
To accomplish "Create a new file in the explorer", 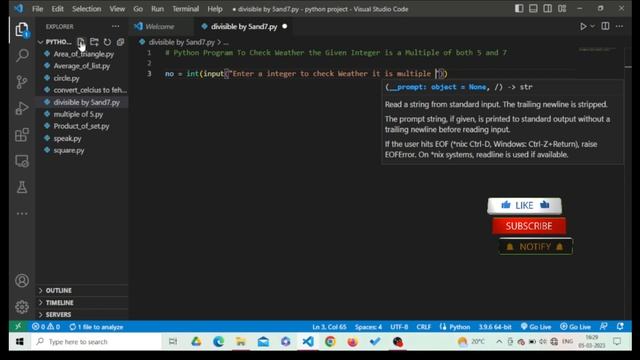I will coord(81,42).
